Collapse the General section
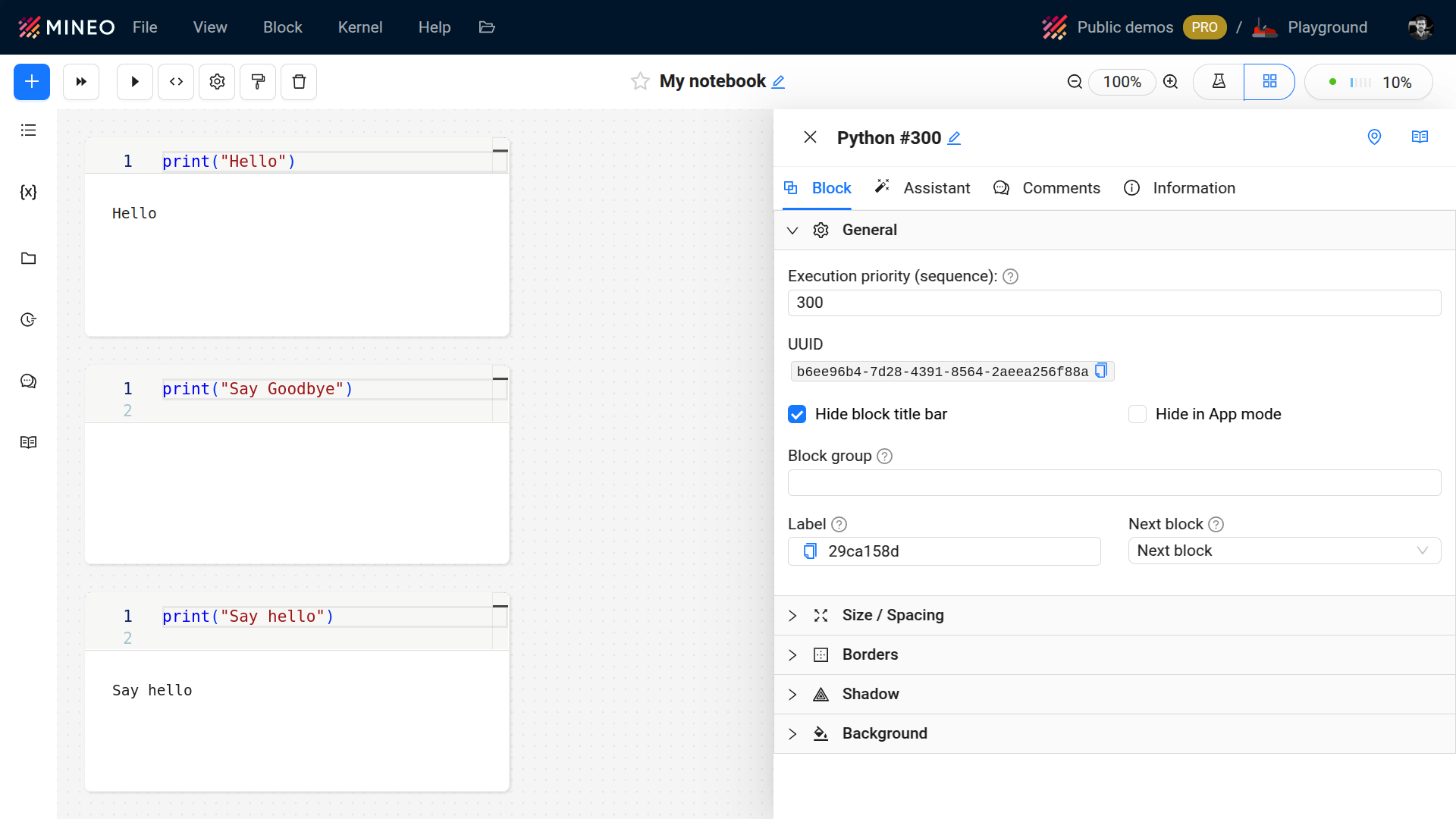Screen dimensions: 1456x819 coord(1115,230)
